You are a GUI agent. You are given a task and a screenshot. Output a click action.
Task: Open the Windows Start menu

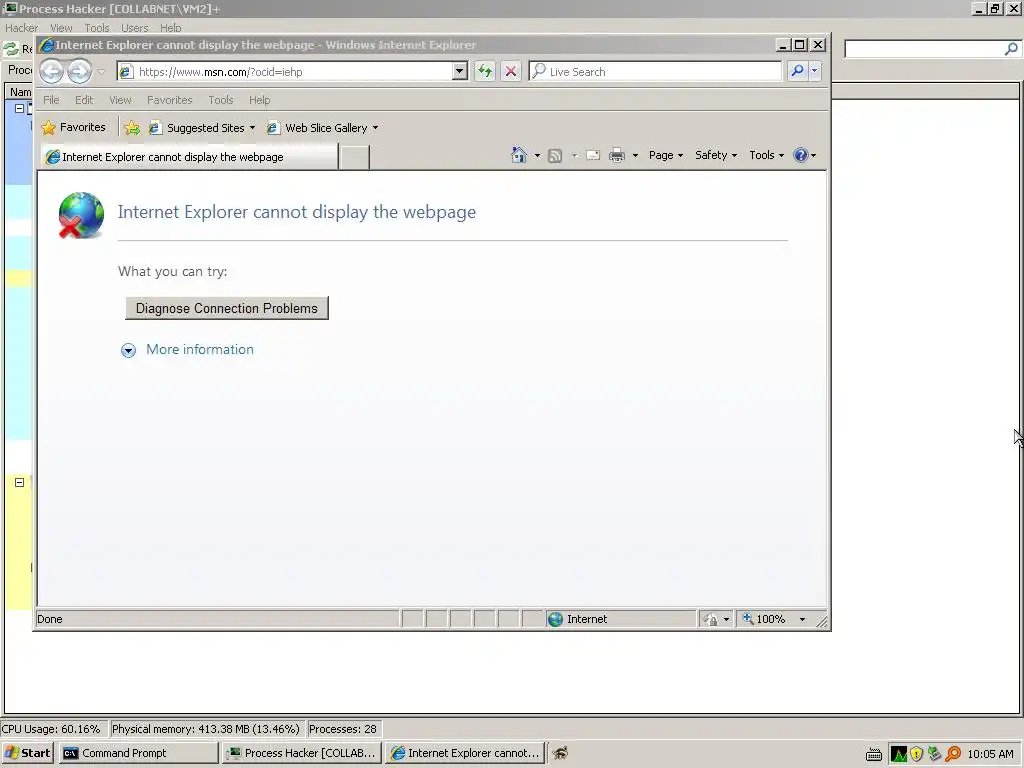coord(27,753)
